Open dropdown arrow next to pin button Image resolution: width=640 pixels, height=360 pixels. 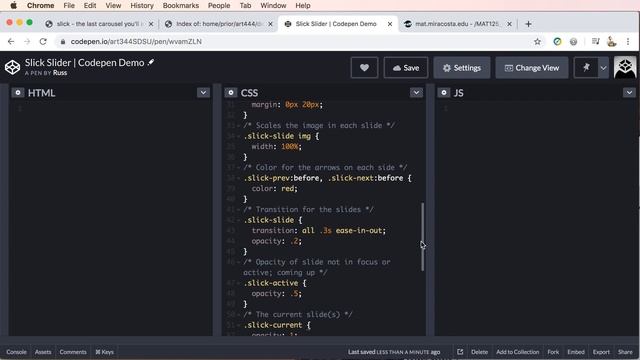pyautogui.click(x=603, y=68)
